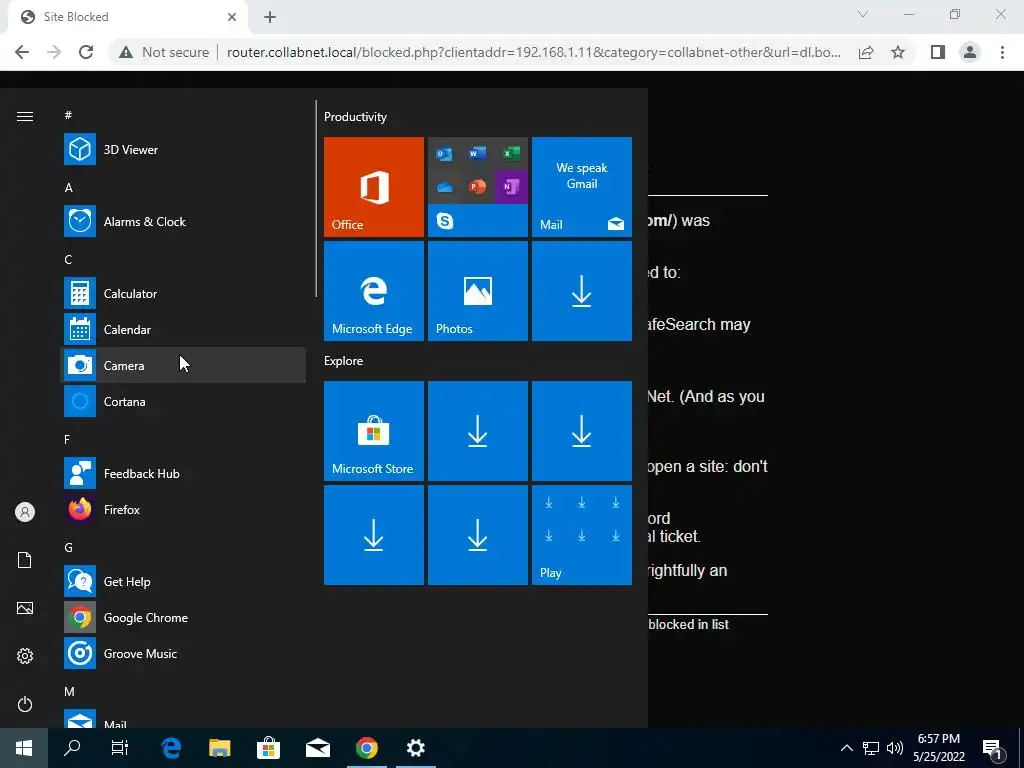Open Task View on the taskbar
1024x768 pixels.
coord(120,748)
